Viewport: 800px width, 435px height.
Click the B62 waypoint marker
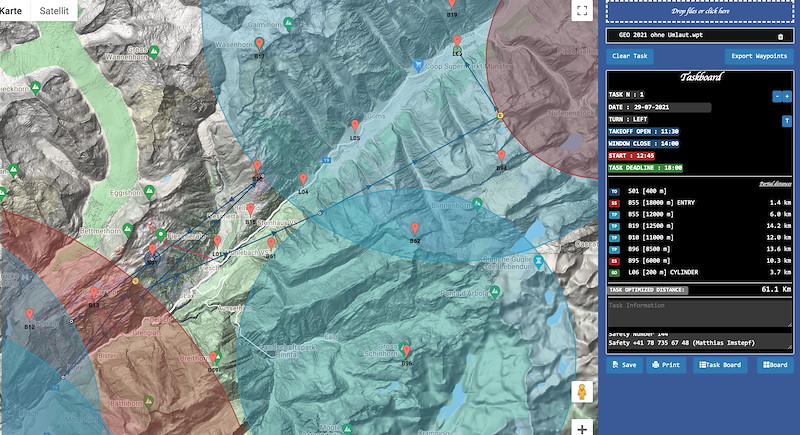click(x=415, y=228)
